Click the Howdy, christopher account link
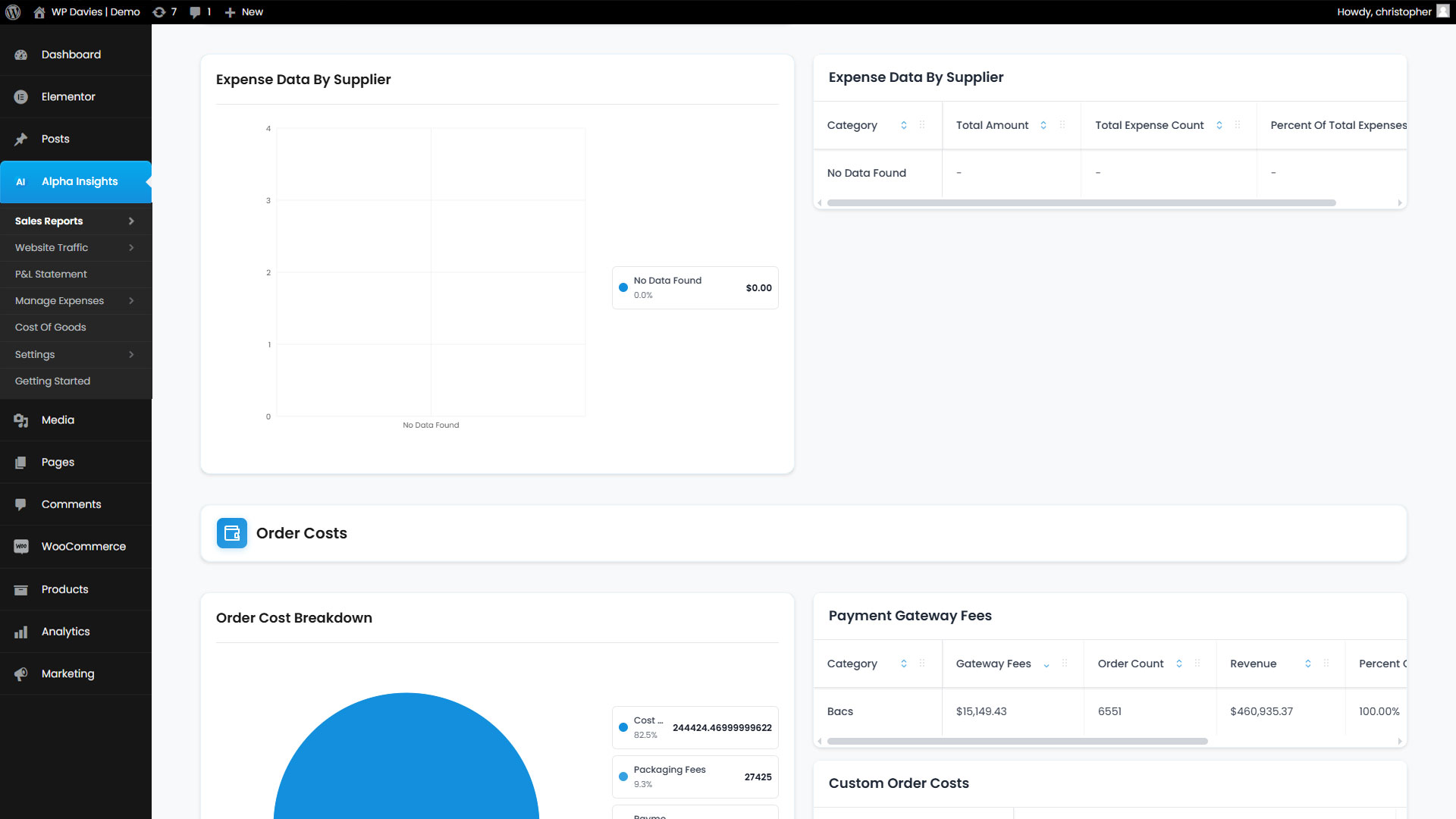This screenshot has height=819, width=1456. pos(1384,12)
